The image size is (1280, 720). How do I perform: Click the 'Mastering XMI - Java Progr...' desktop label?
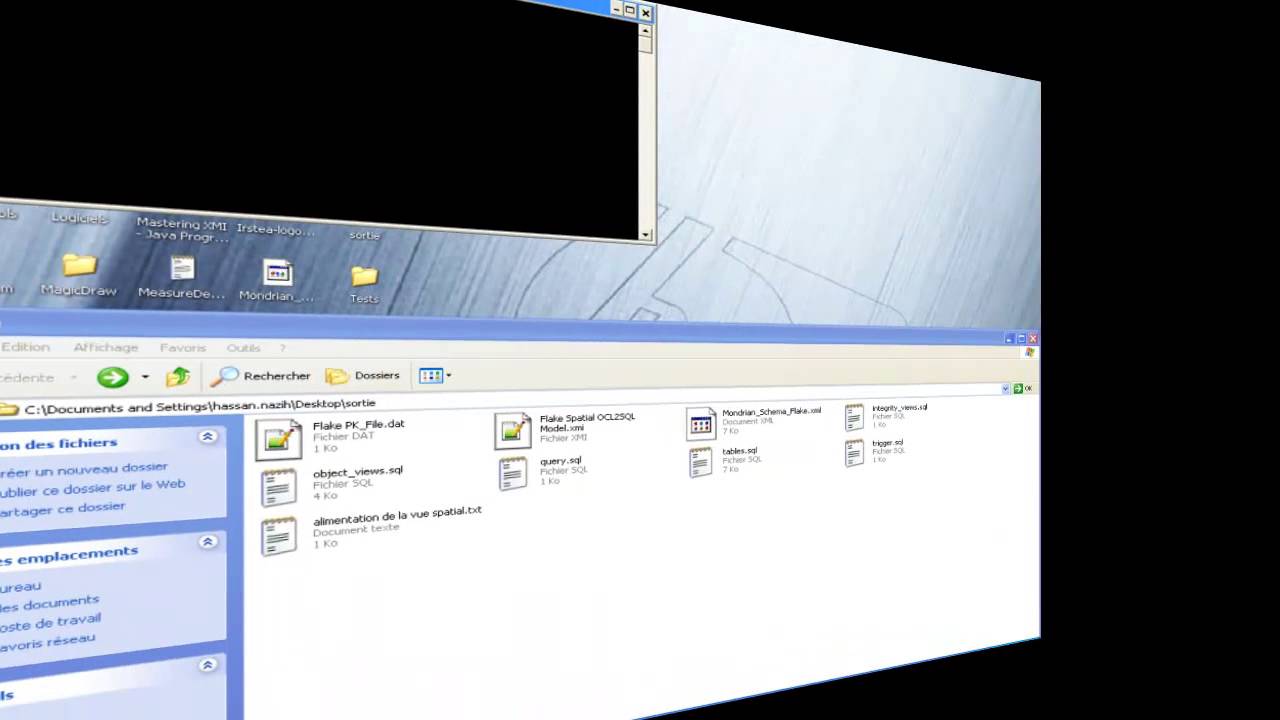(x=182, y=230)
